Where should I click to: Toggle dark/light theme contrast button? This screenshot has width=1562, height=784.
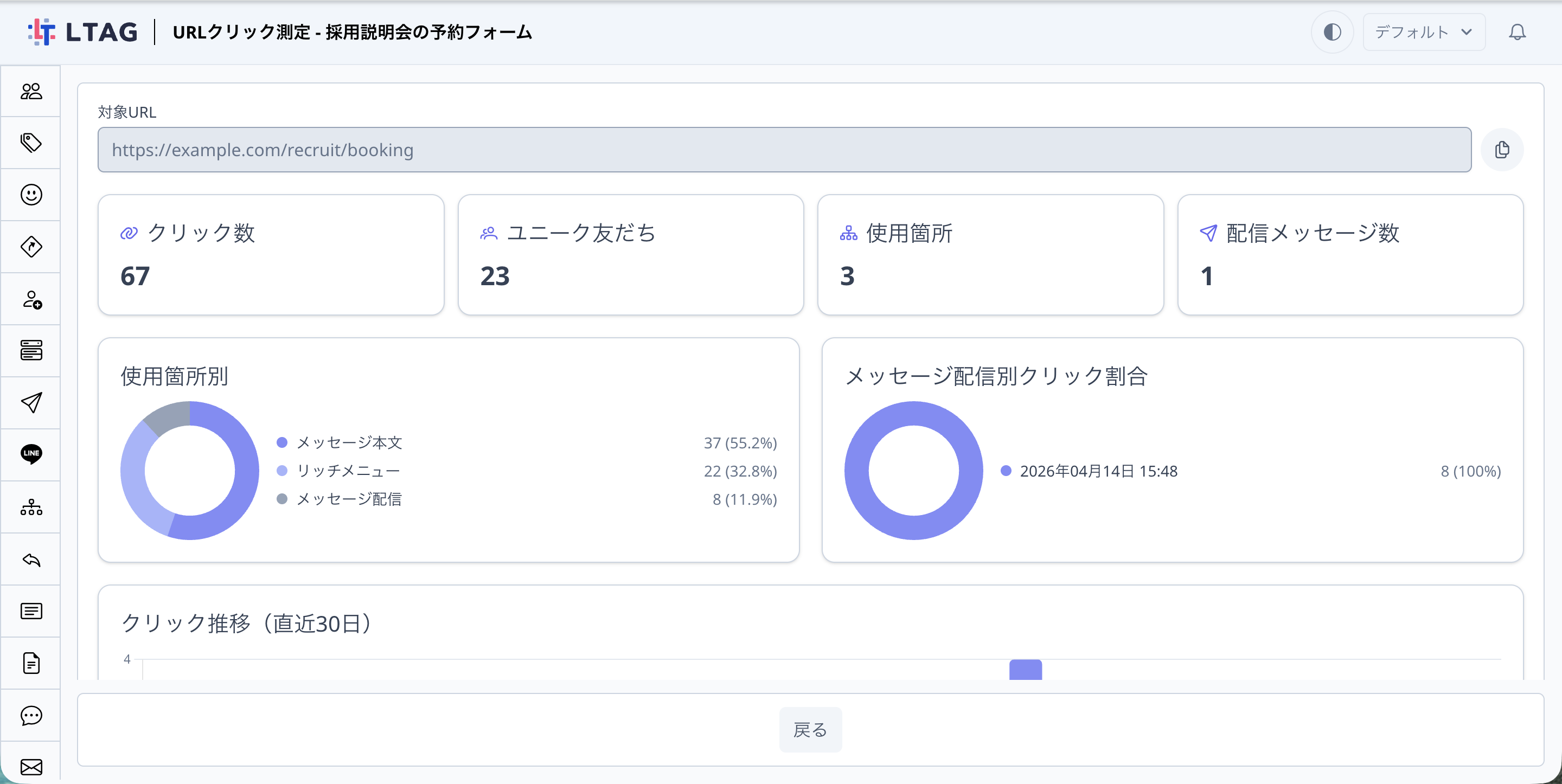pyautogui.click(x=1331, y=32)
